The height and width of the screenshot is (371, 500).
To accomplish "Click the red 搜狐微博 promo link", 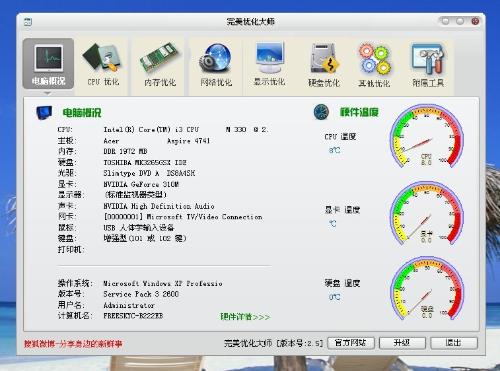I will coord(73,343).
